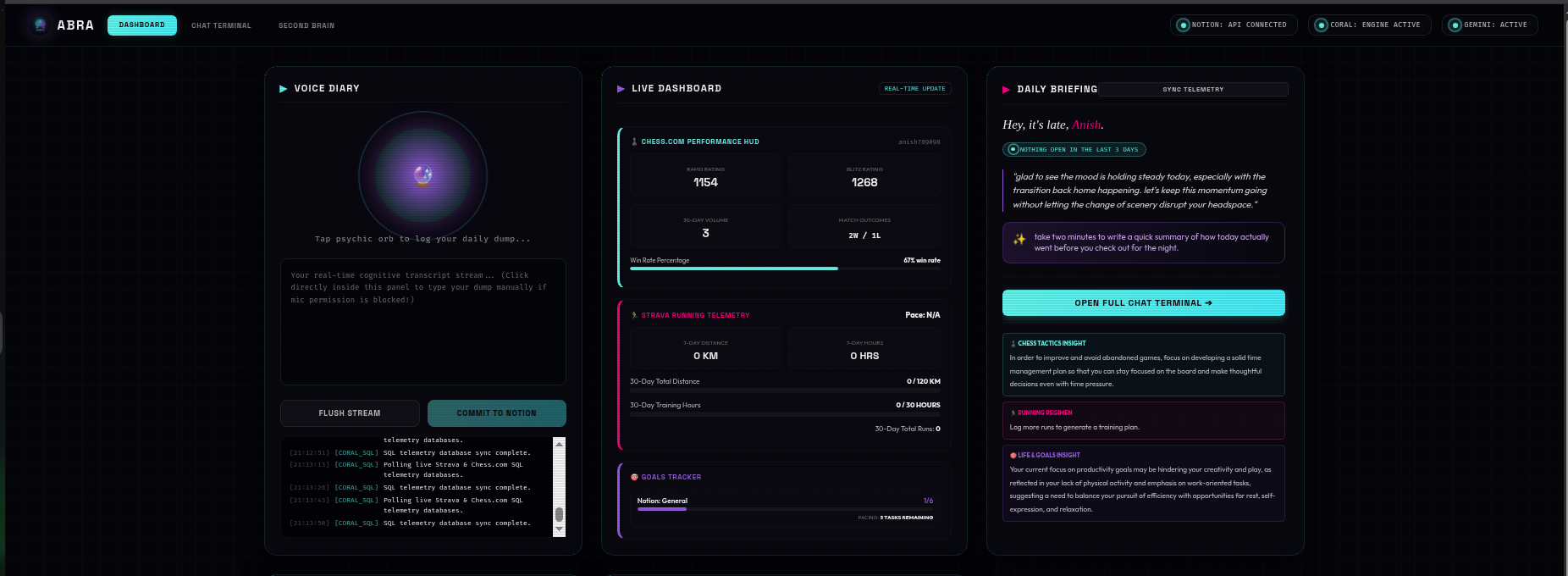Click the Coral engine active status indicator
This screenshot has height=576, width=1568.
(x=1369, y=25)
